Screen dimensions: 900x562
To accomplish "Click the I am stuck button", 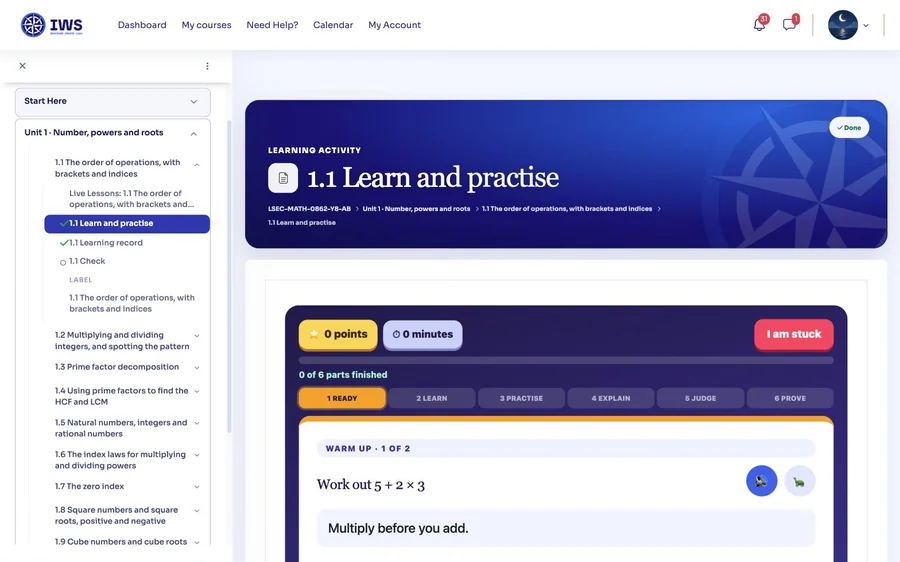I will click(794, 334).
